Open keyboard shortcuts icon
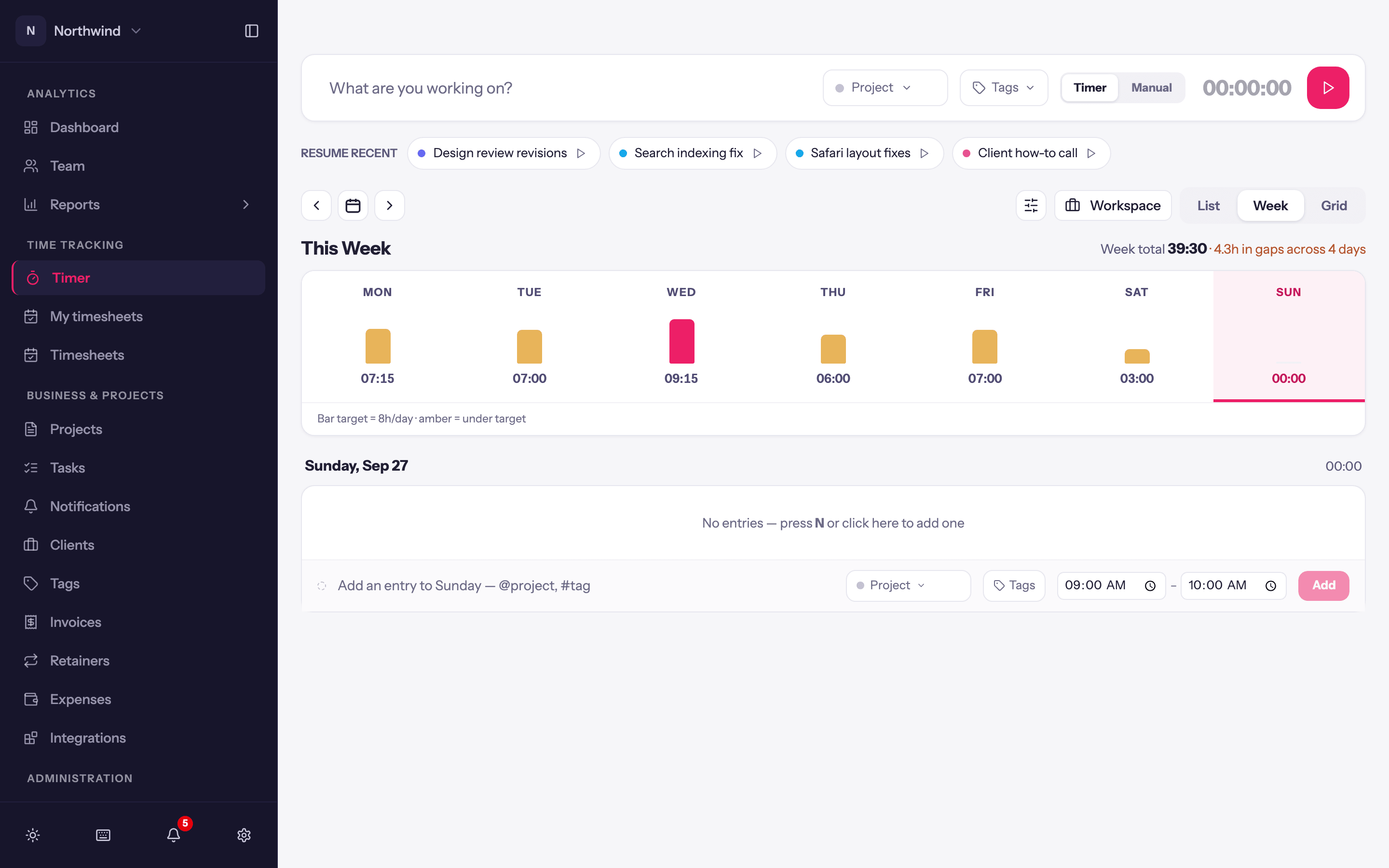Image resolution: width=1389 pixels, height=868 pixels. pos(103,835)
